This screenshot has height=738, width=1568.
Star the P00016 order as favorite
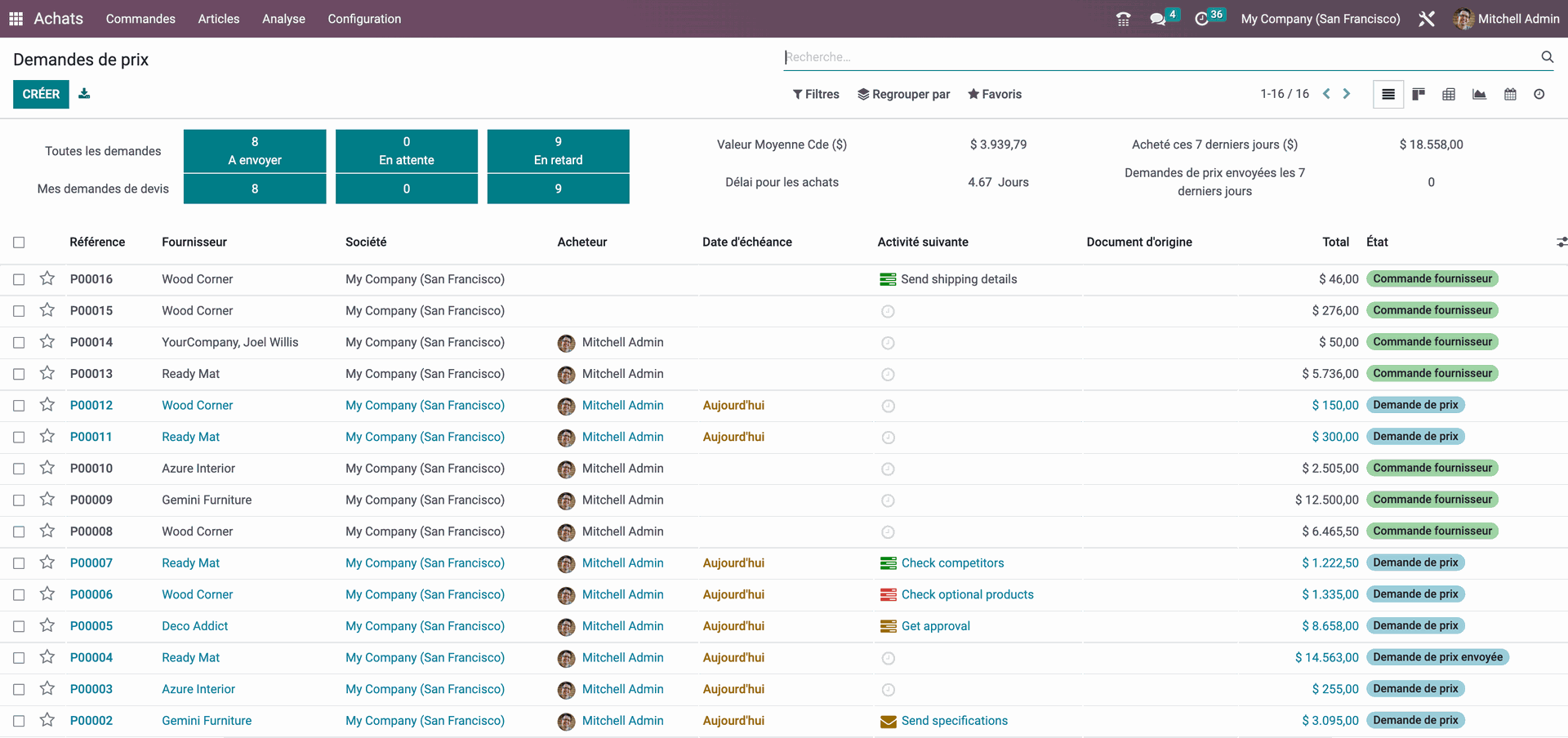click(47, 279)
